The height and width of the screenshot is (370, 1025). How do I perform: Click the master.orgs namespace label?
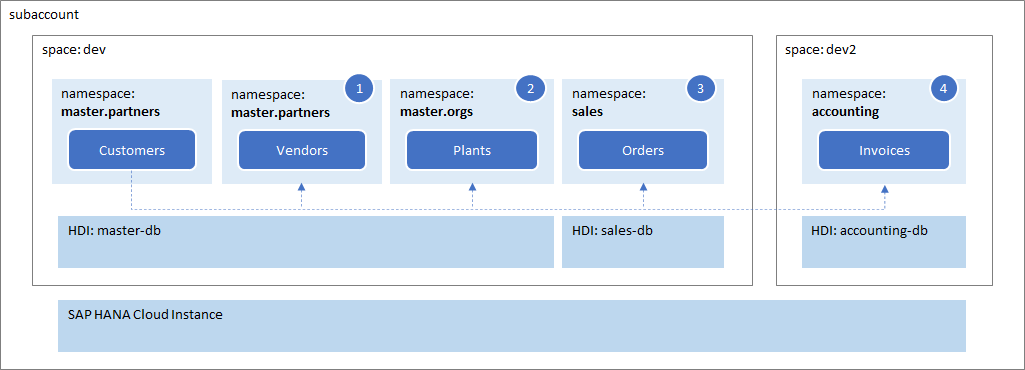tap(437, 112)
